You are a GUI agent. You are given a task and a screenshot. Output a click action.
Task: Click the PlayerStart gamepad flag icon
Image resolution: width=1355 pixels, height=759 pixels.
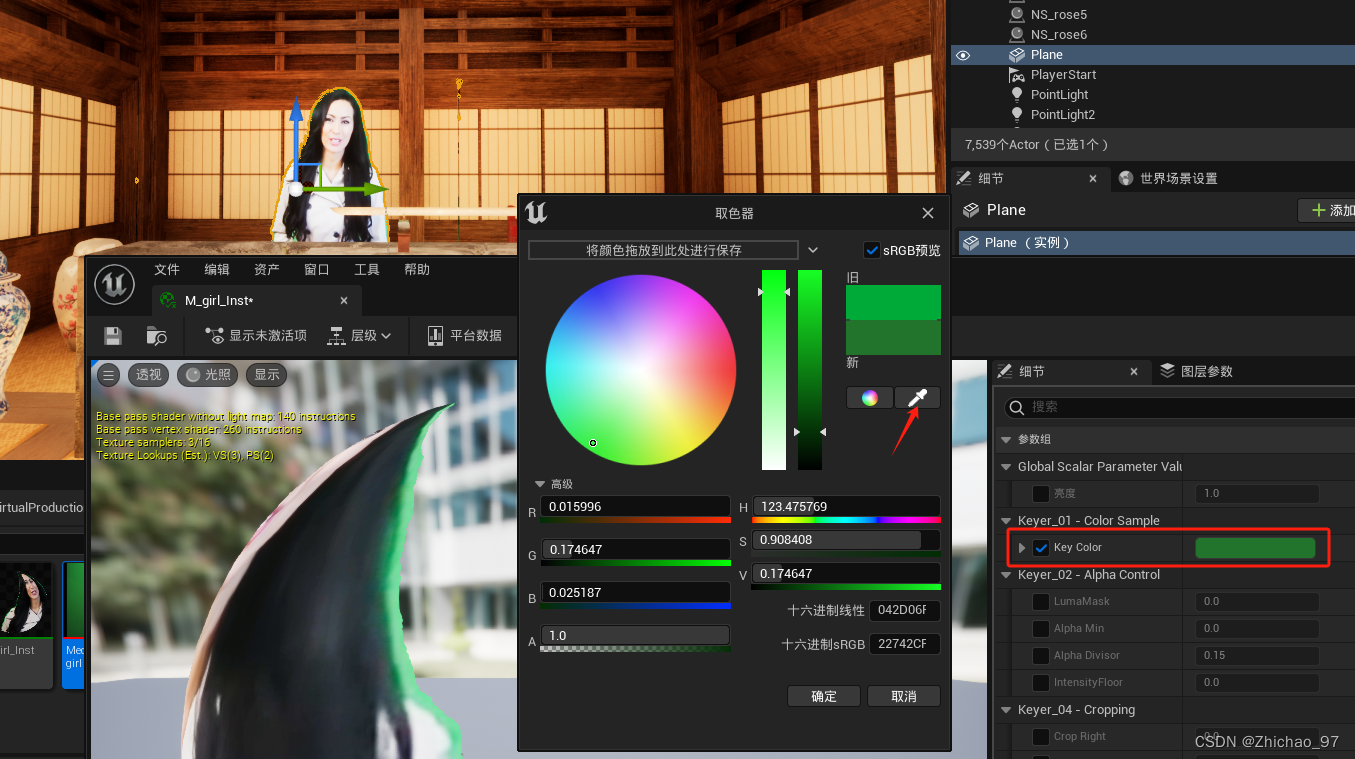point(1017,75)
